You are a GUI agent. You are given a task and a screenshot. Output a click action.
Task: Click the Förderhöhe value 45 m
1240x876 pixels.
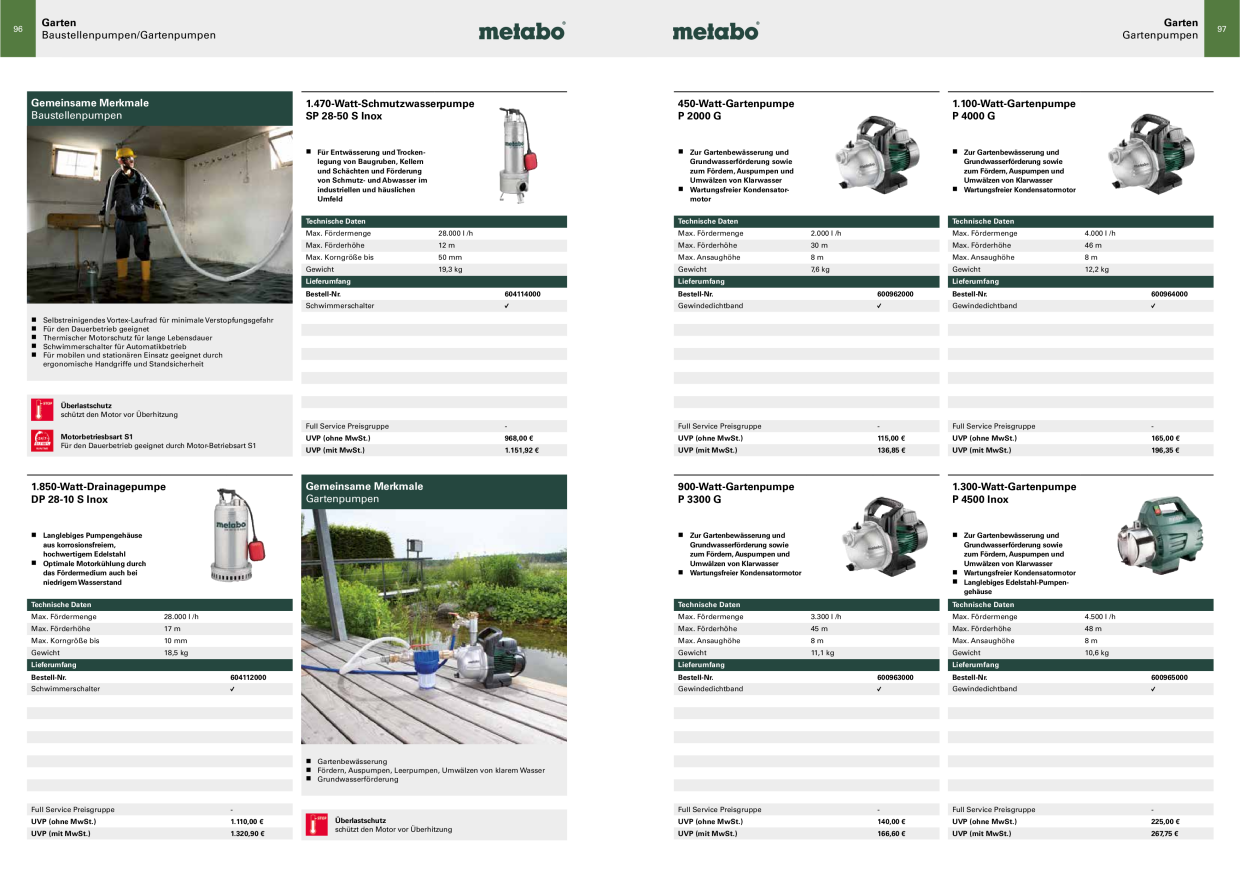point(819,628)
